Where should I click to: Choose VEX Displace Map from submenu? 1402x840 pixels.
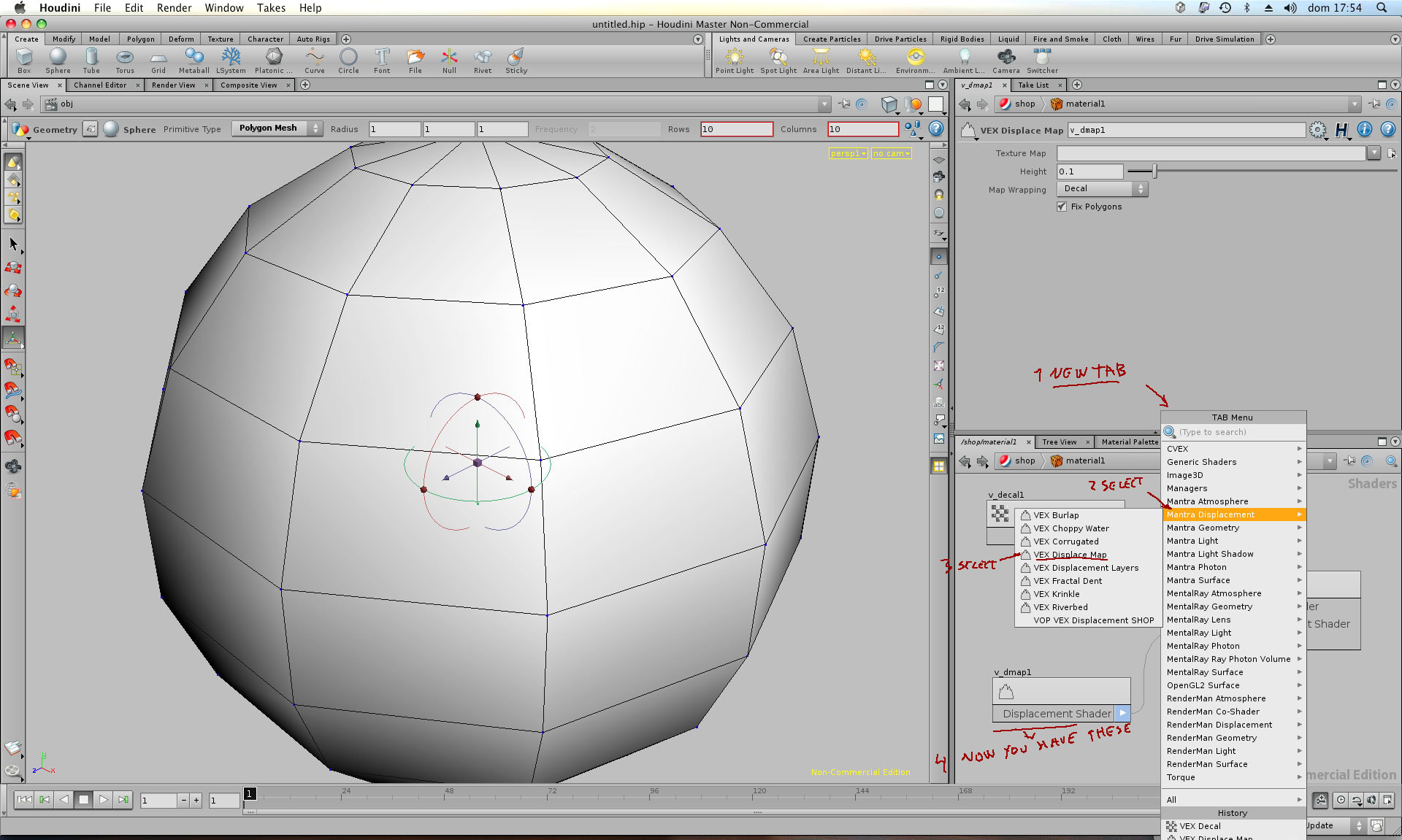pyautogui.click(x=1070, y=555)
